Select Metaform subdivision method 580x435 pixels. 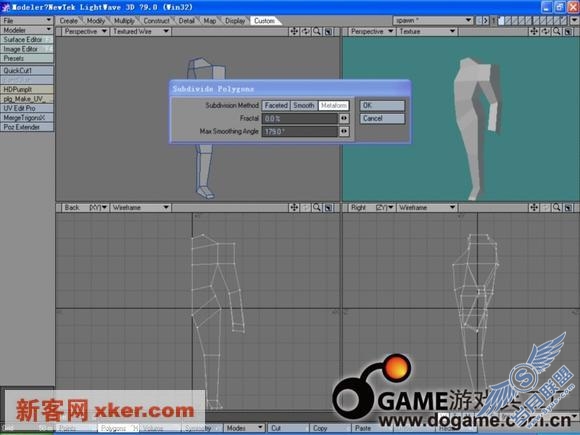[x=334, y=105]
